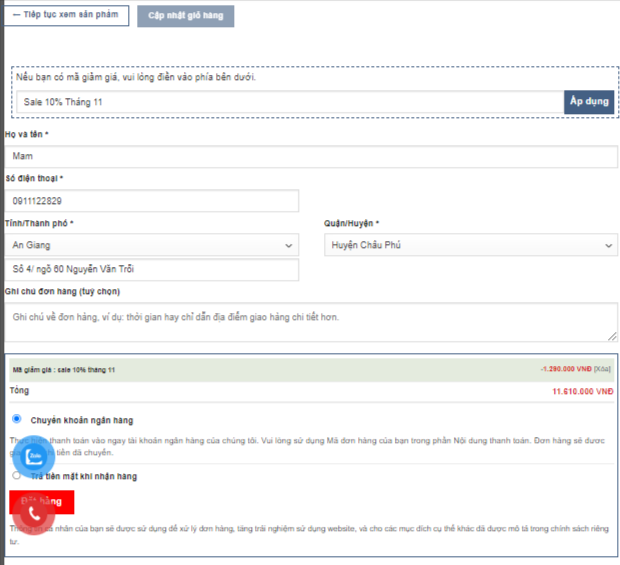Viewport: 620px width, 565px height.
Task: Expand the Quận/Huyện dropdown
Action: [470, 245]
